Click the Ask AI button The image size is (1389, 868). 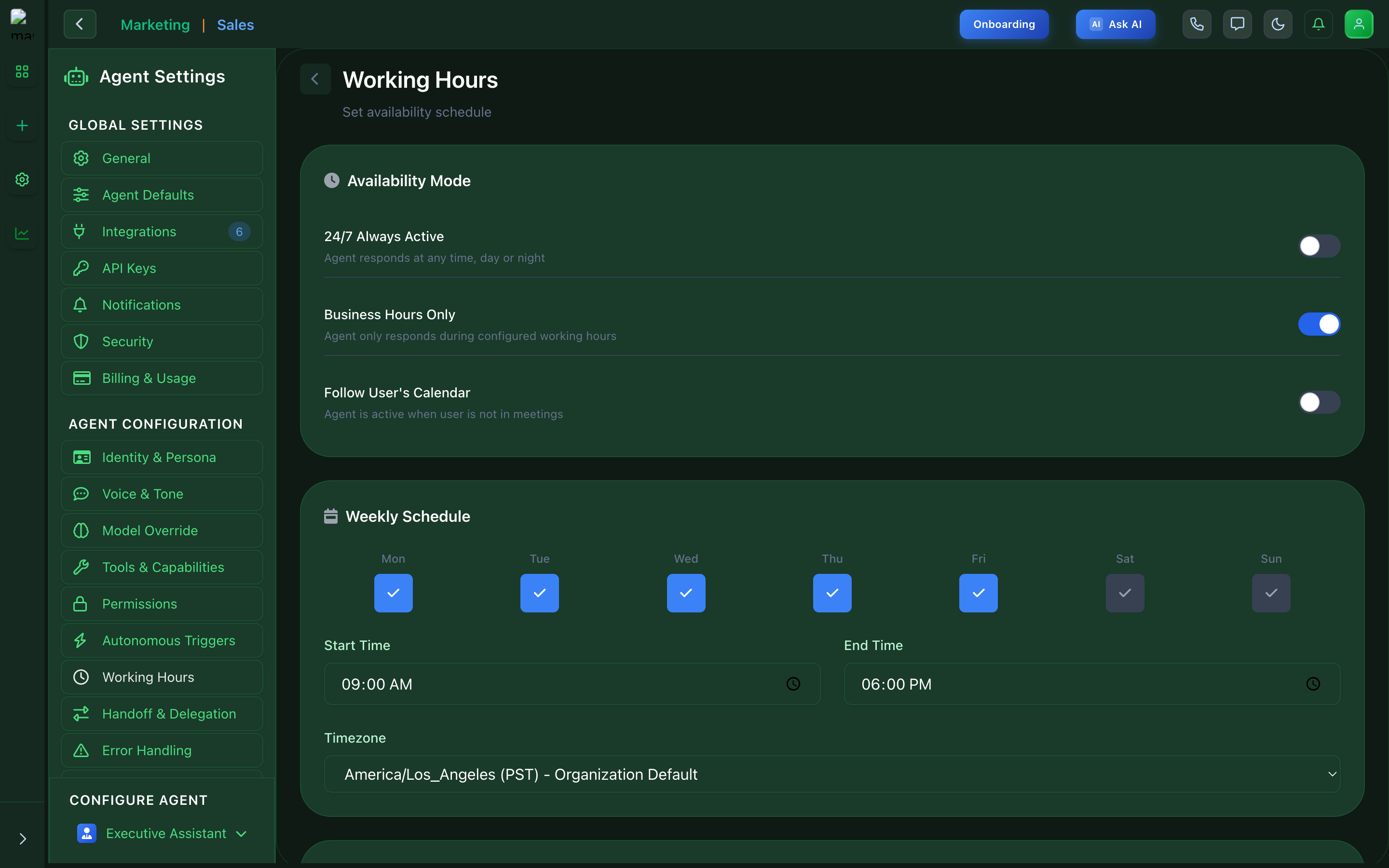pyautogui.click(x=1115, y=24)
